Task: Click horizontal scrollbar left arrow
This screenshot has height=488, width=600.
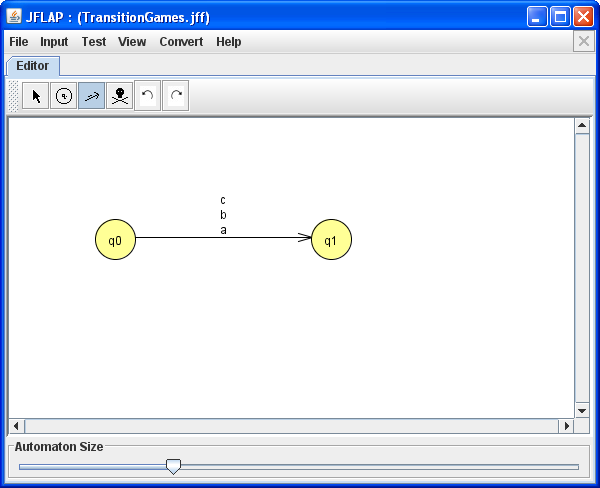Action: (x=16, y=426)
